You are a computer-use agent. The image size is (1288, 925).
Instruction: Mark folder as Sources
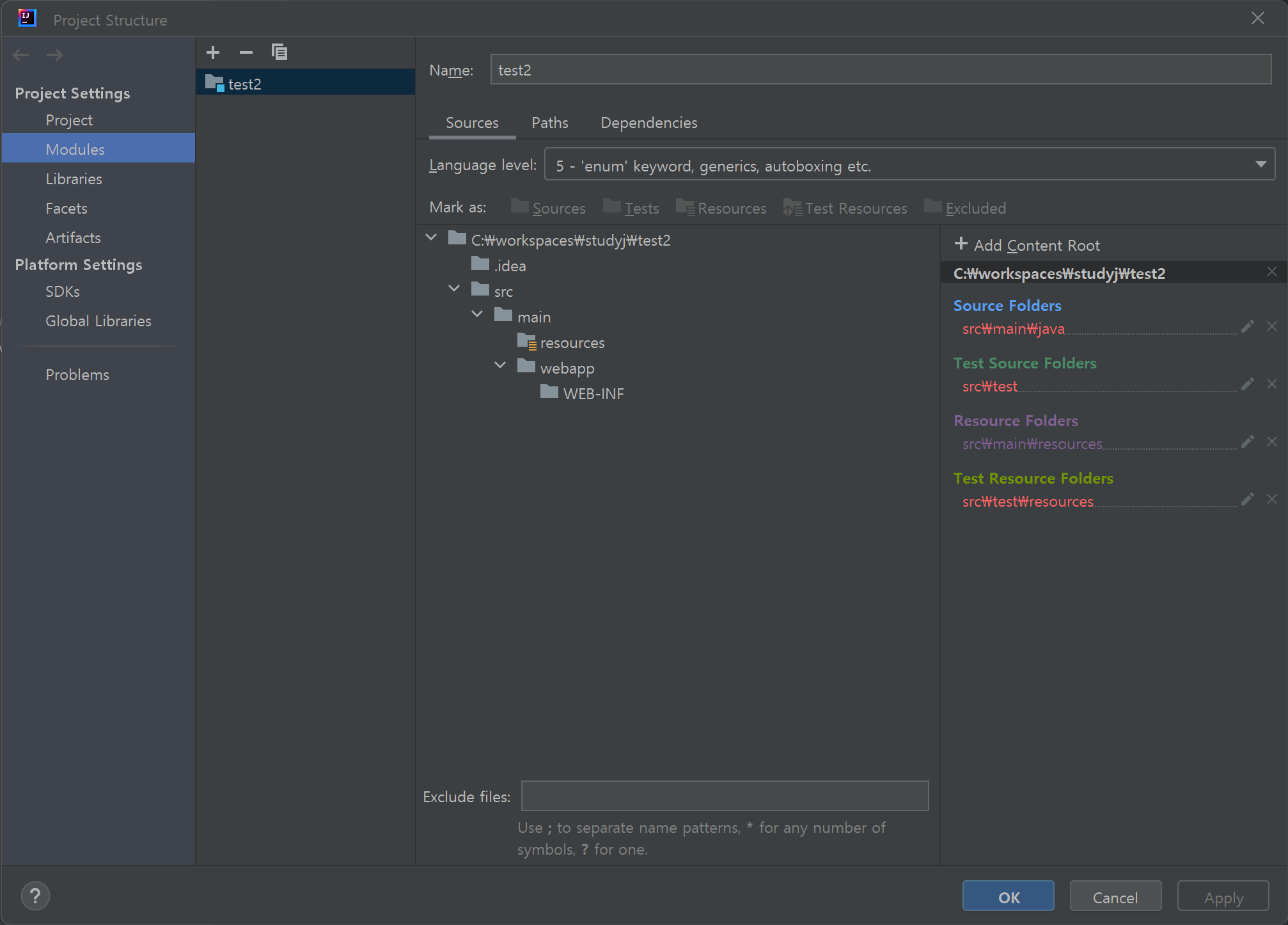pyautogui.click(x=549, y=208)
